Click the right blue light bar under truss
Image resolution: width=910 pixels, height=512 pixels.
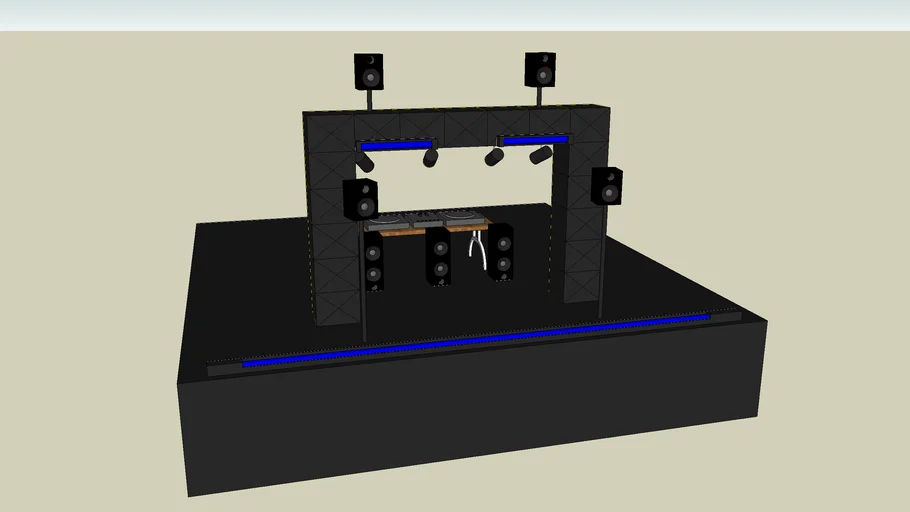click(534, 141)
